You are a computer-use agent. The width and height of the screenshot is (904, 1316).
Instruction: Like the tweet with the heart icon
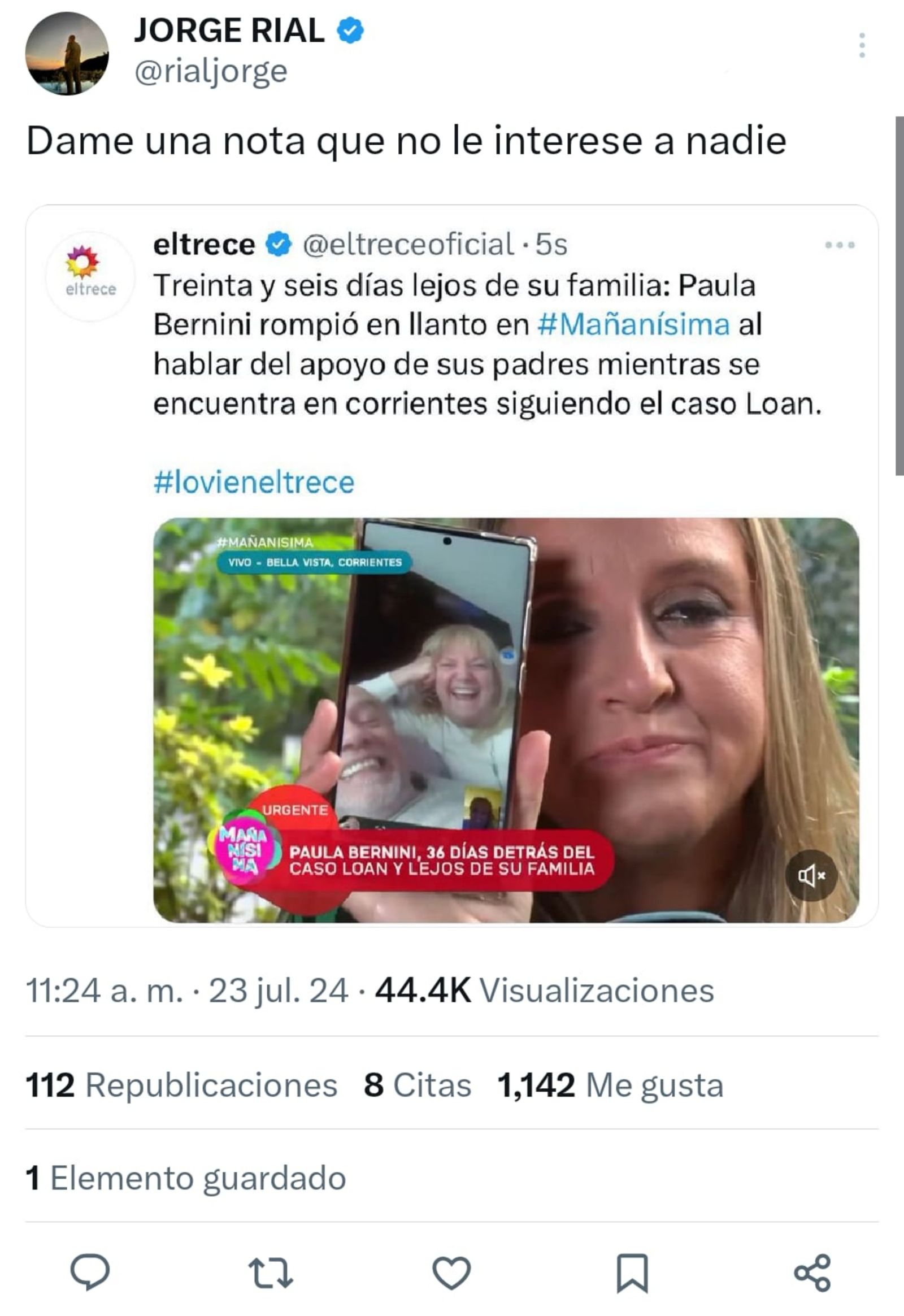pos(451,1272)
